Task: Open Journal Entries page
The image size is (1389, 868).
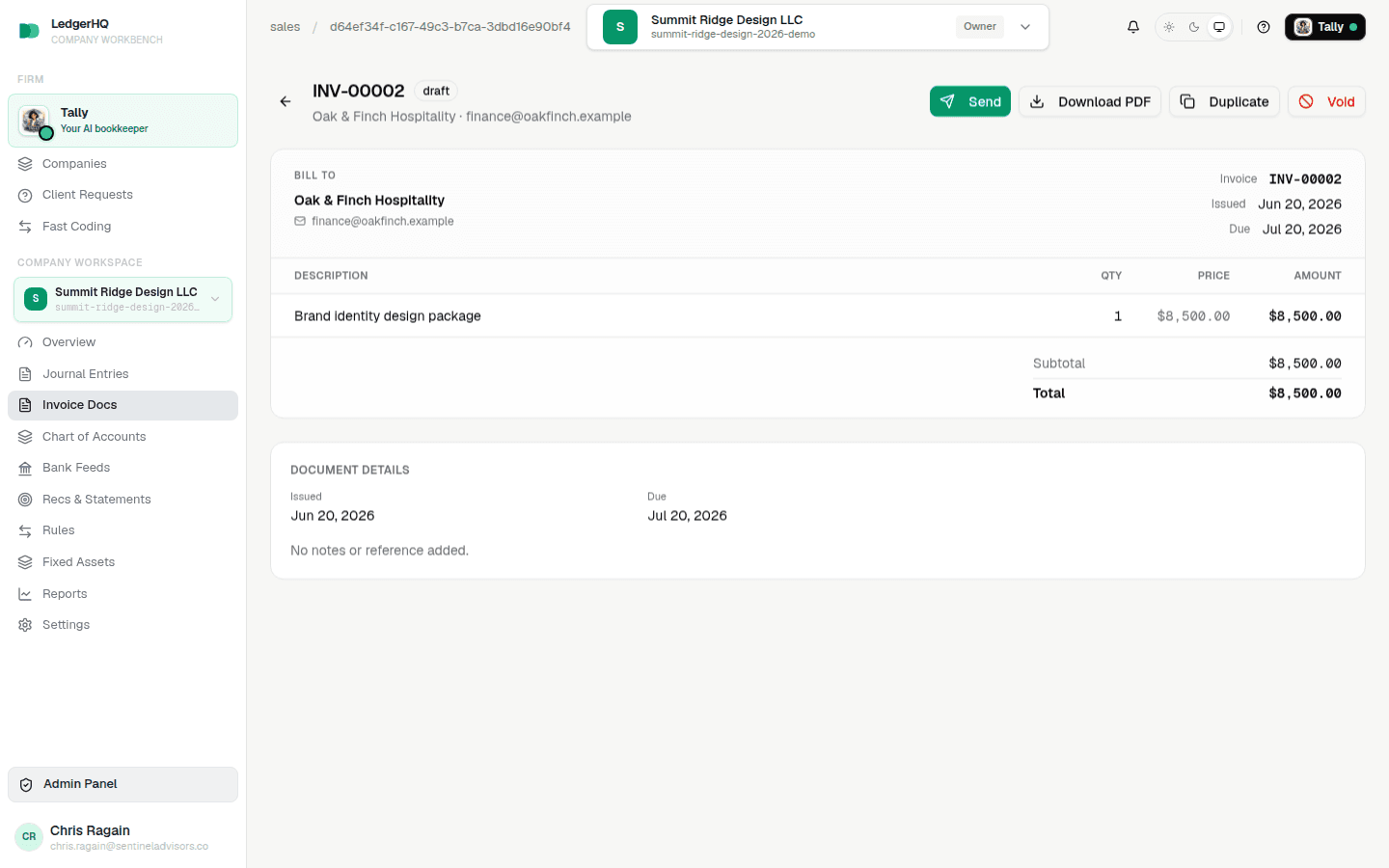Action: [x=123, y=374]
